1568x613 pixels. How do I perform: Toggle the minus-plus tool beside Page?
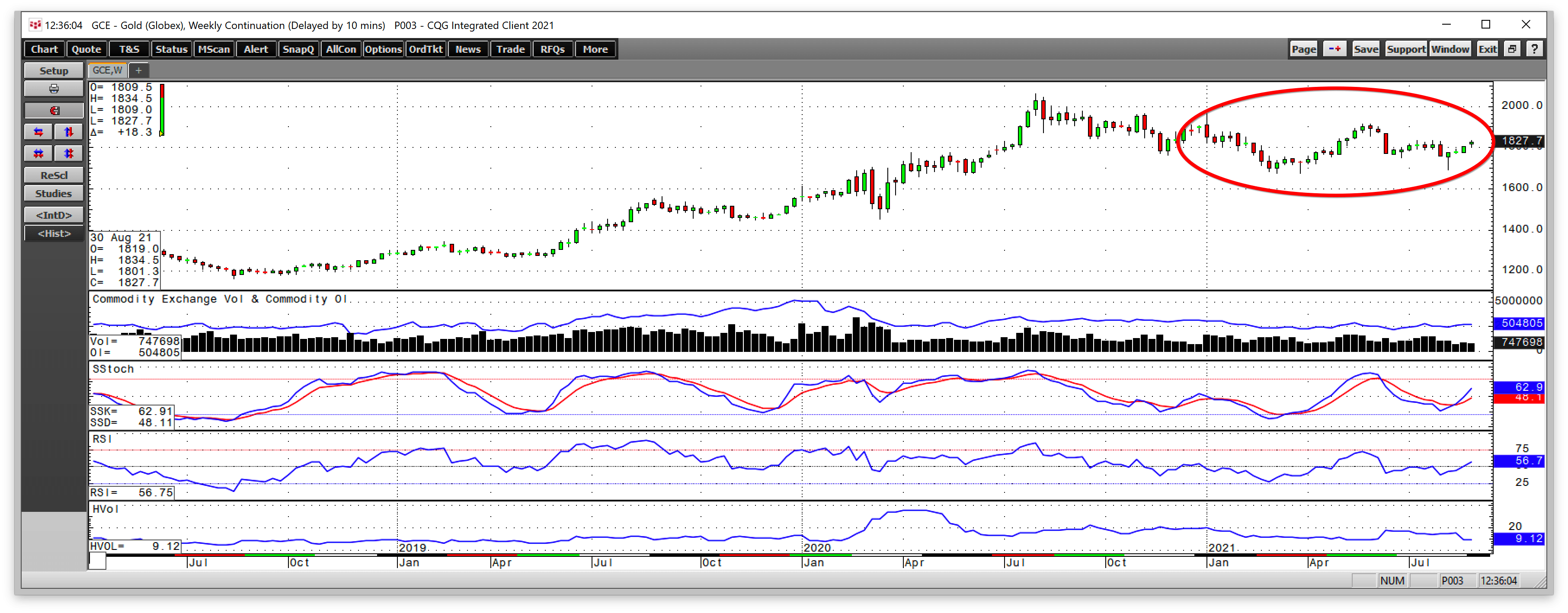(x=1334, y=49)
